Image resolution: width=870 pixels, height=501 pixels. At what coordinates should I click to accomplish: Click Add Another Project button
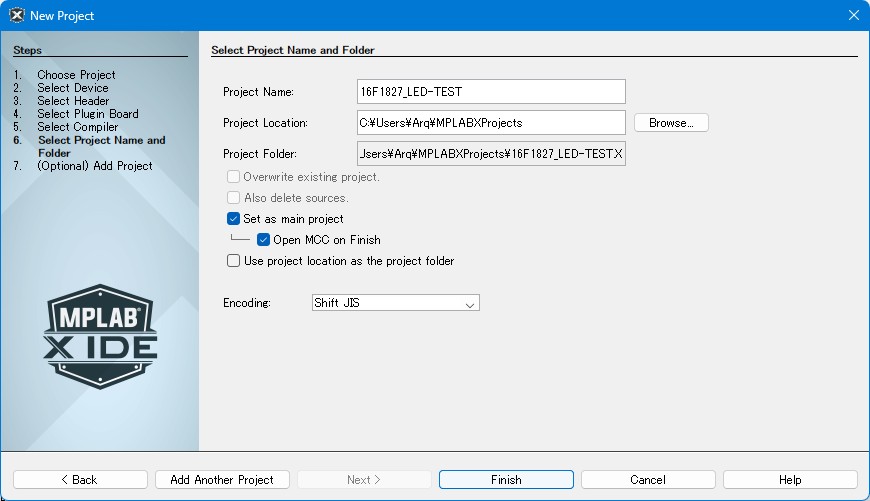(222, 480)
